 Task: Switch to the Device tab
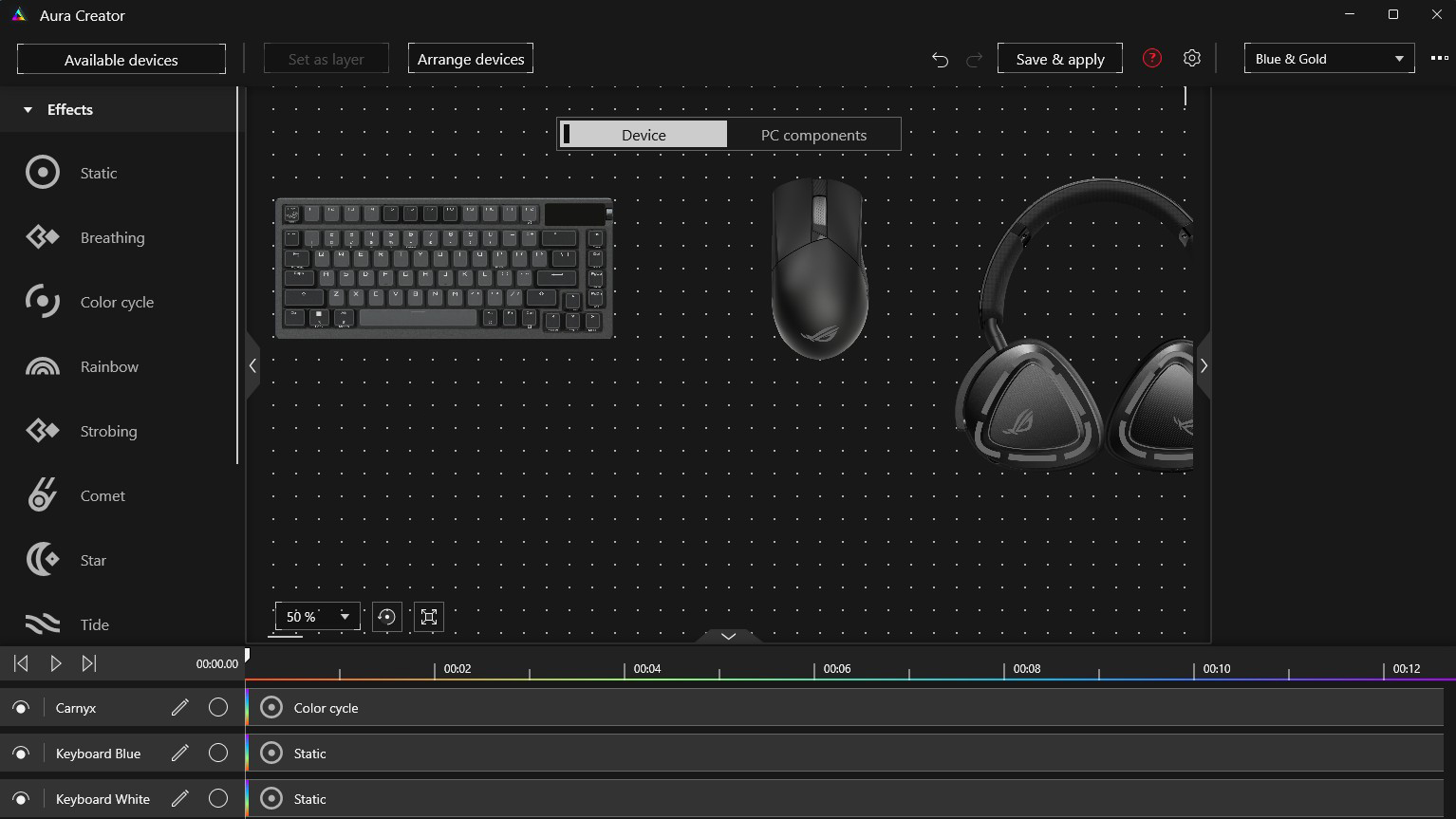[644, 135]
